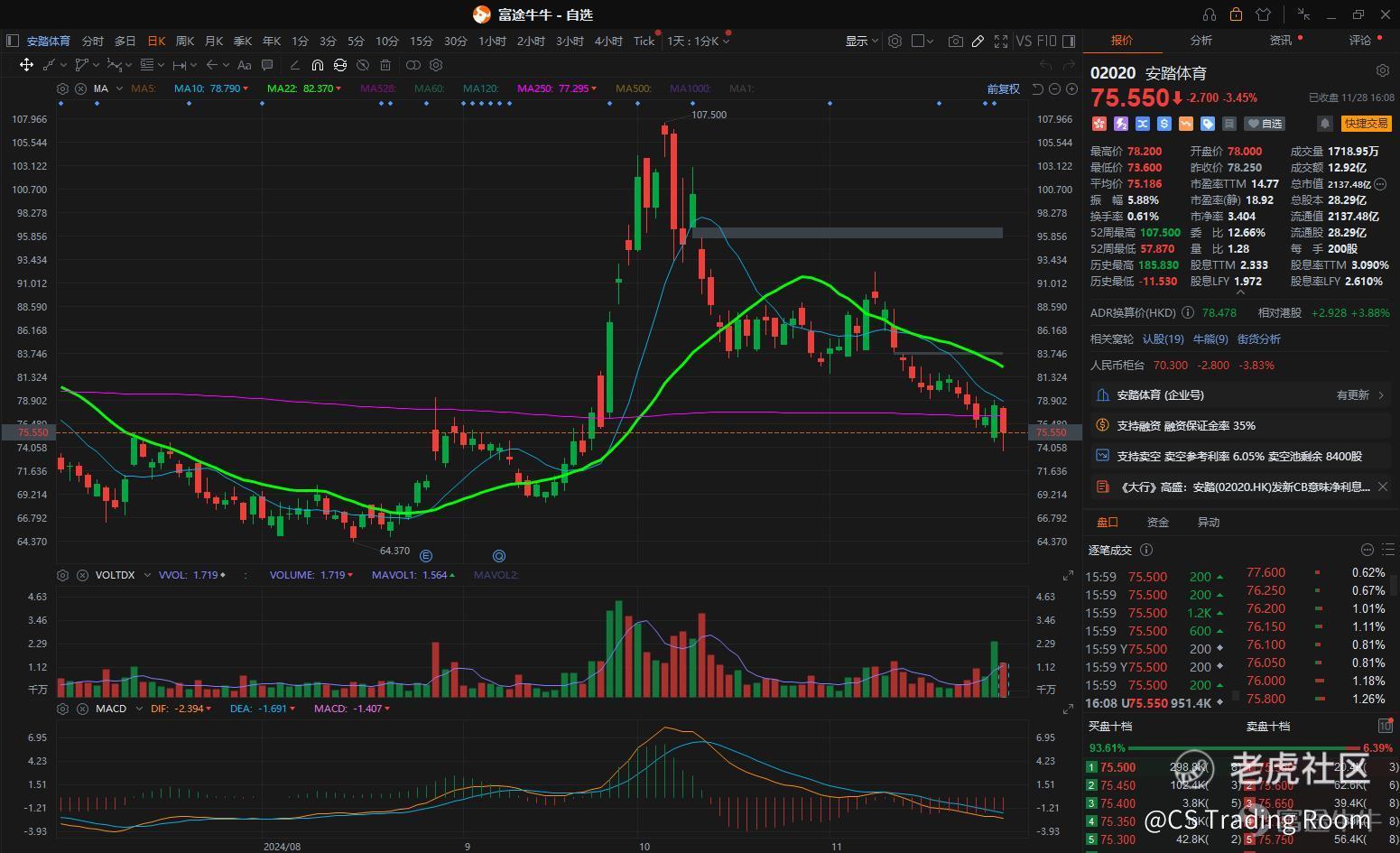Open the 资讯 news tab

point(1281,41)
